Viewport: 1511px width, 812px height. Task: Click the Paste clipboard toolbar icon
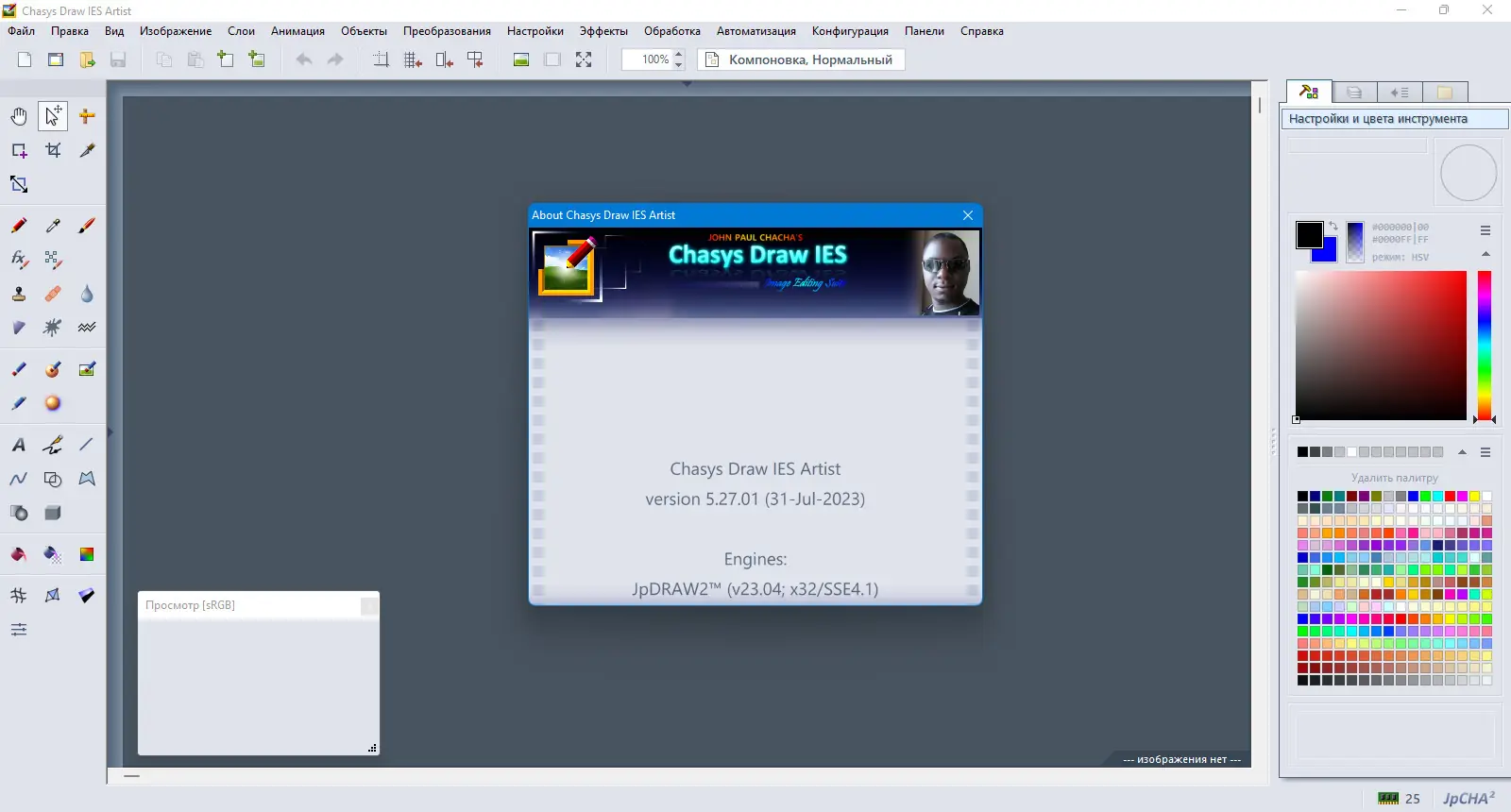[195, 59]
